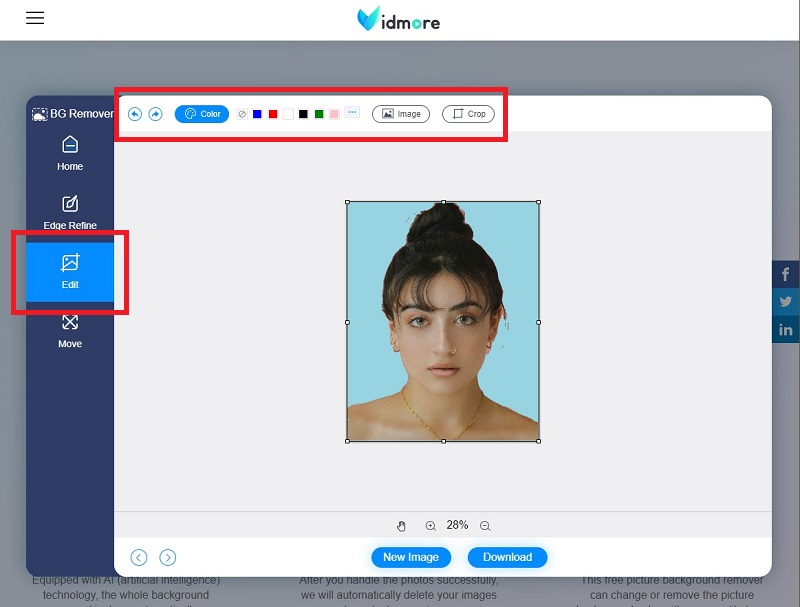Screen dimensions: 800x607
Task: Open more colors with ellipsis button
Action: (x=352, y=113)
